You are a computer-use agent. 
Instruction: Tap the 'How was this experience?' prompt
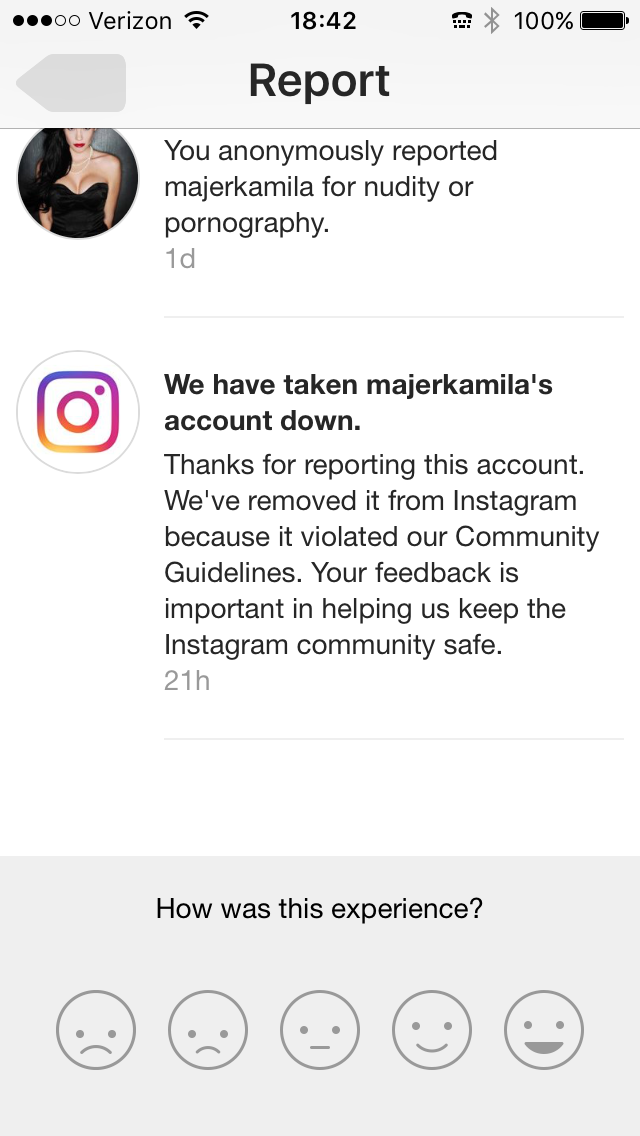coord(319,908)
